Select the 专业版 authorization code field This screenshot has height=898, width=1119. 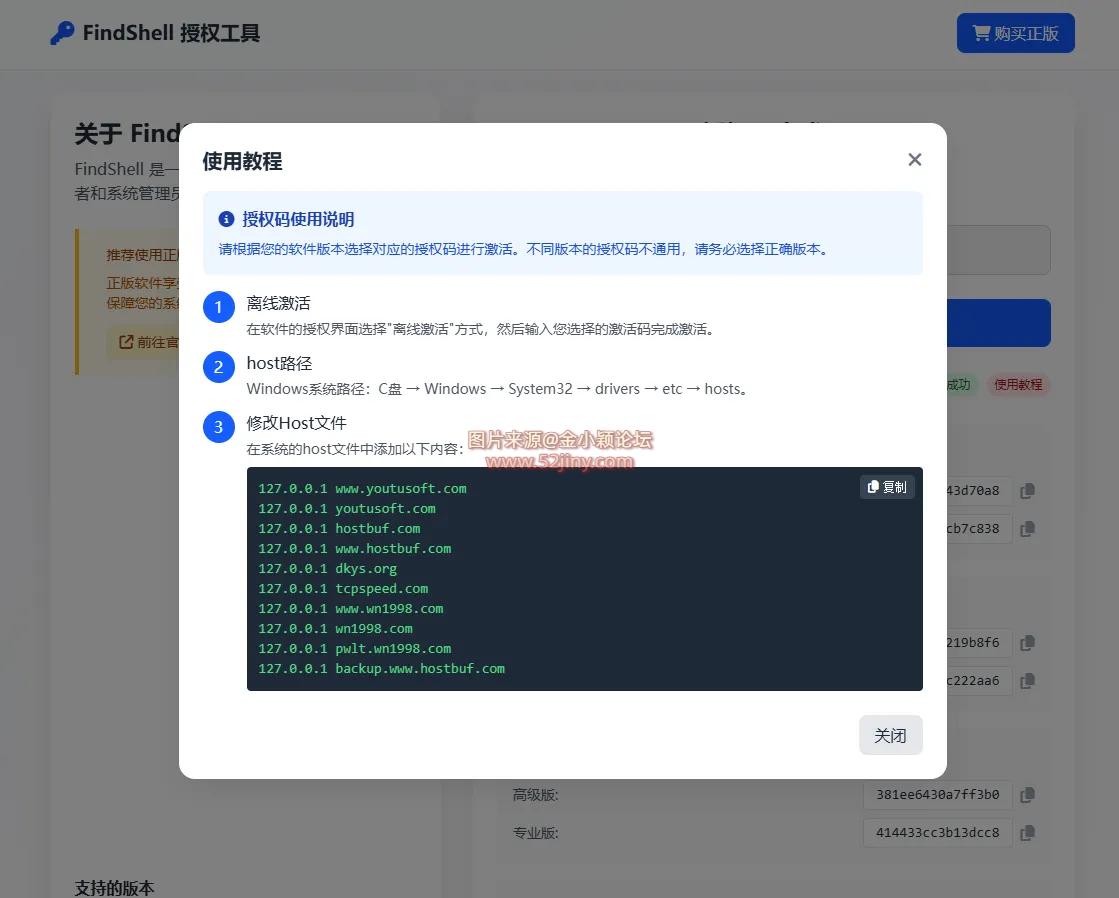click(937, 832)
